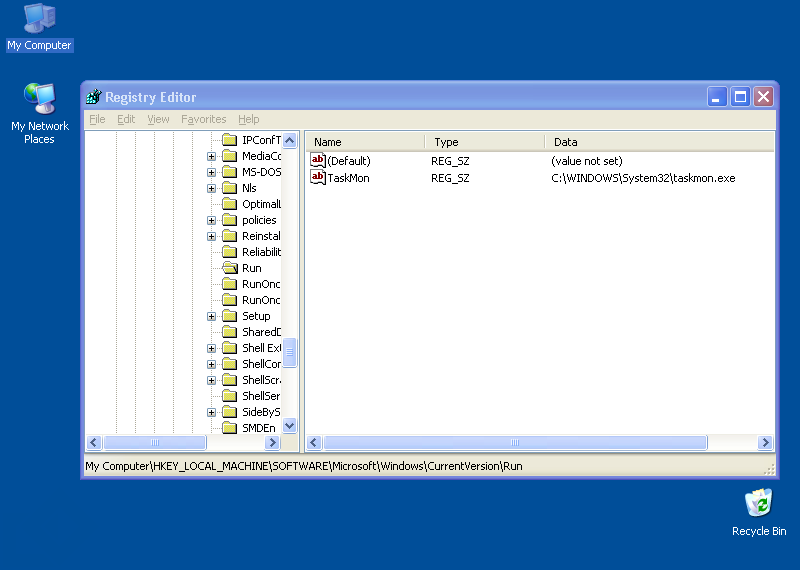
Task: Expand the MediaCc registry key
Action: coord(211,156)
